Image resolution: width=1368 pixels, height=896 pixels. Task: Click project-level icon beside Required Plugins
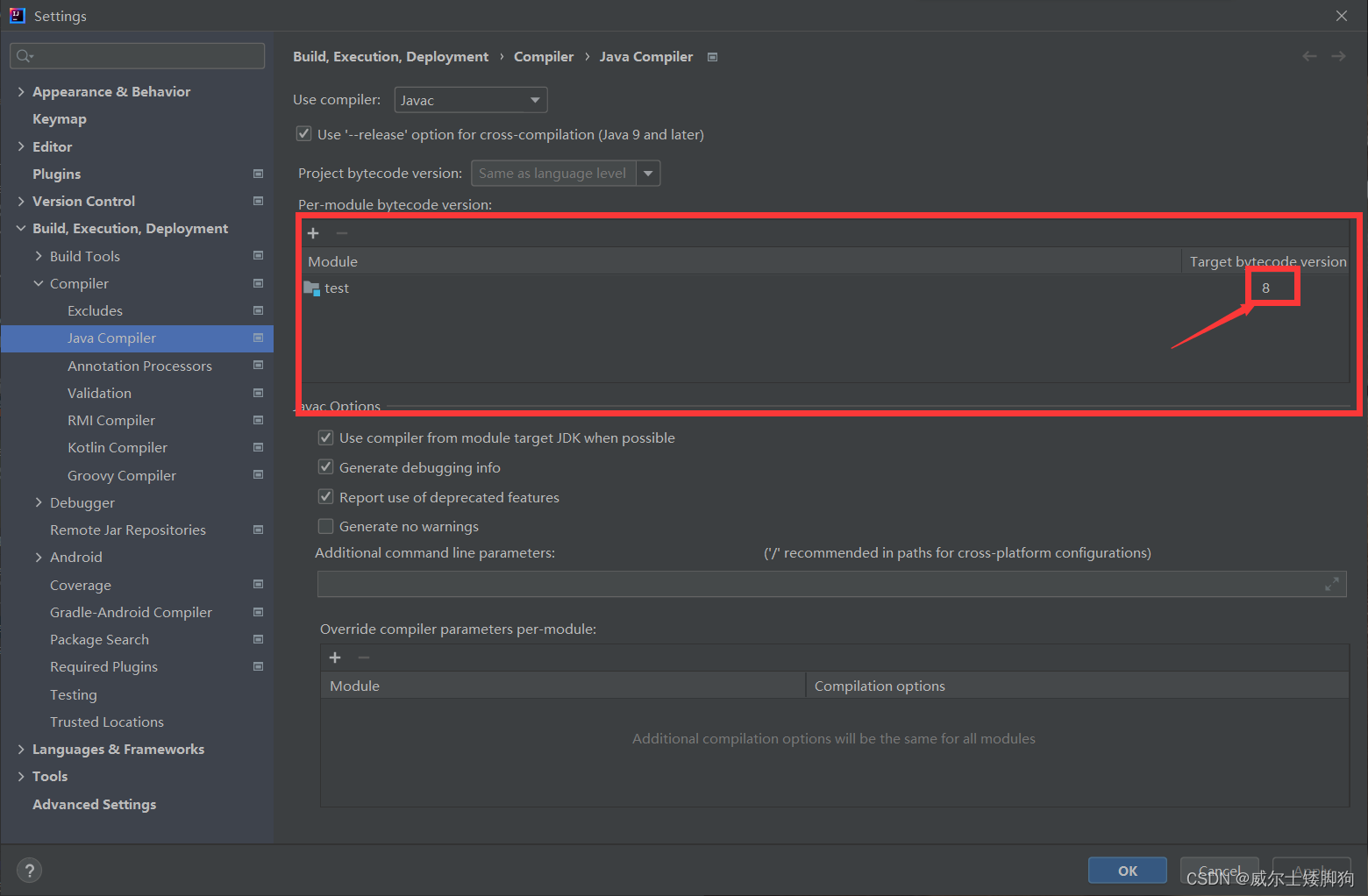(258, 666)
